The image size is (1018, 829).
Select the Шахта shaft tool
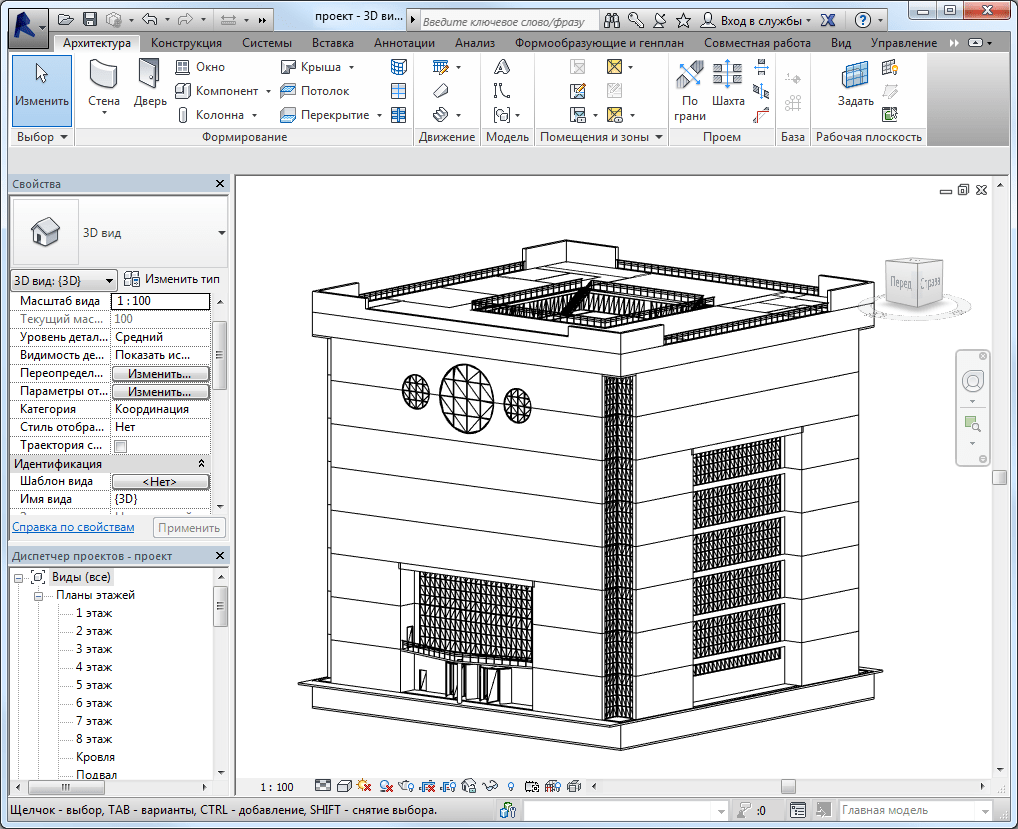(x=728, y=83)
